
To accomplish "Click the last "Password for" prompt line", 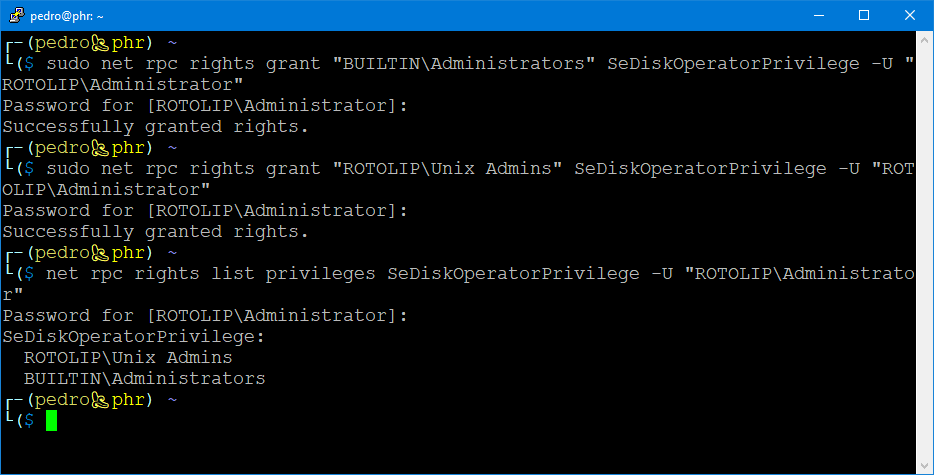I will pos(205,316).
